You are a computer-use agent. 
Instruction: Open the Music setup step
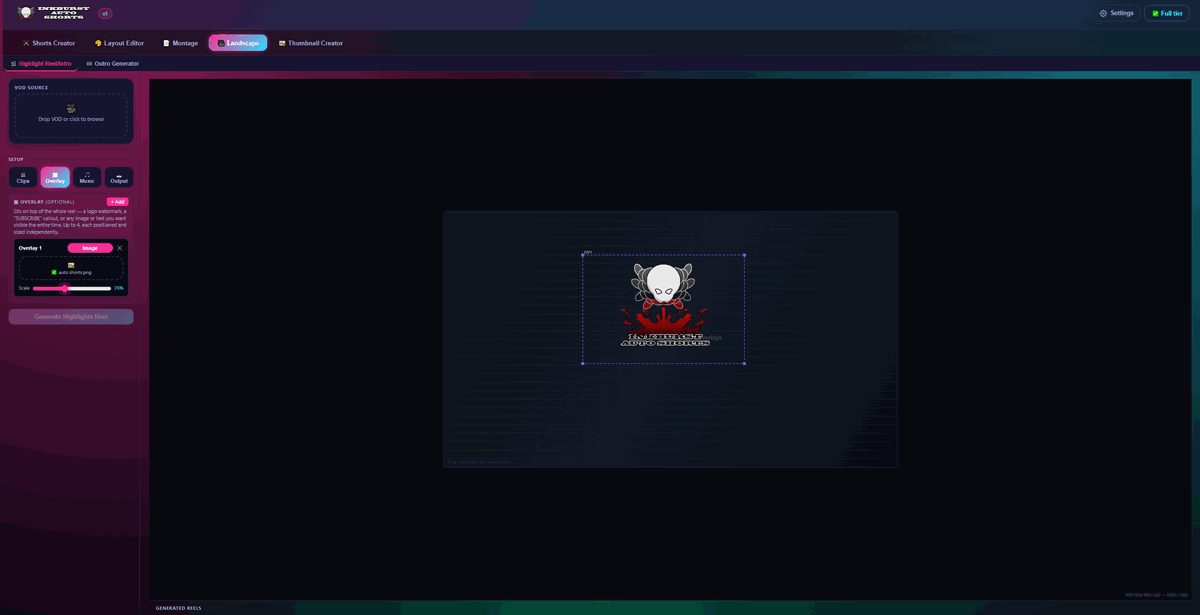click(87, 177)
